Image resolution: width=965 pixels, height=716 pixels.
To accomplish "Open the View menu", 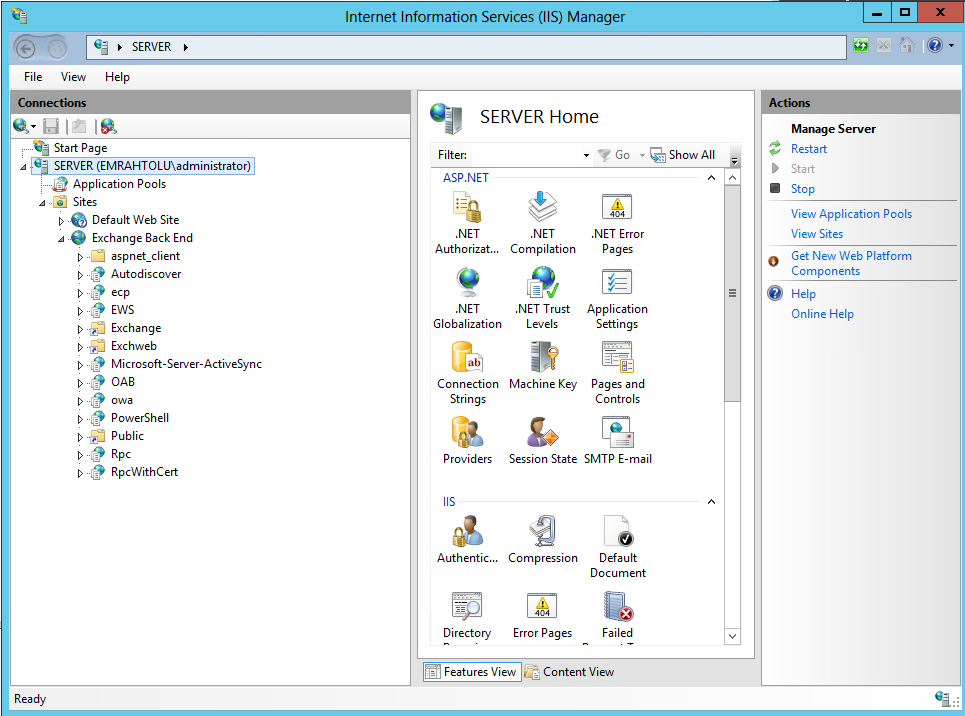I will coord(73,77).
